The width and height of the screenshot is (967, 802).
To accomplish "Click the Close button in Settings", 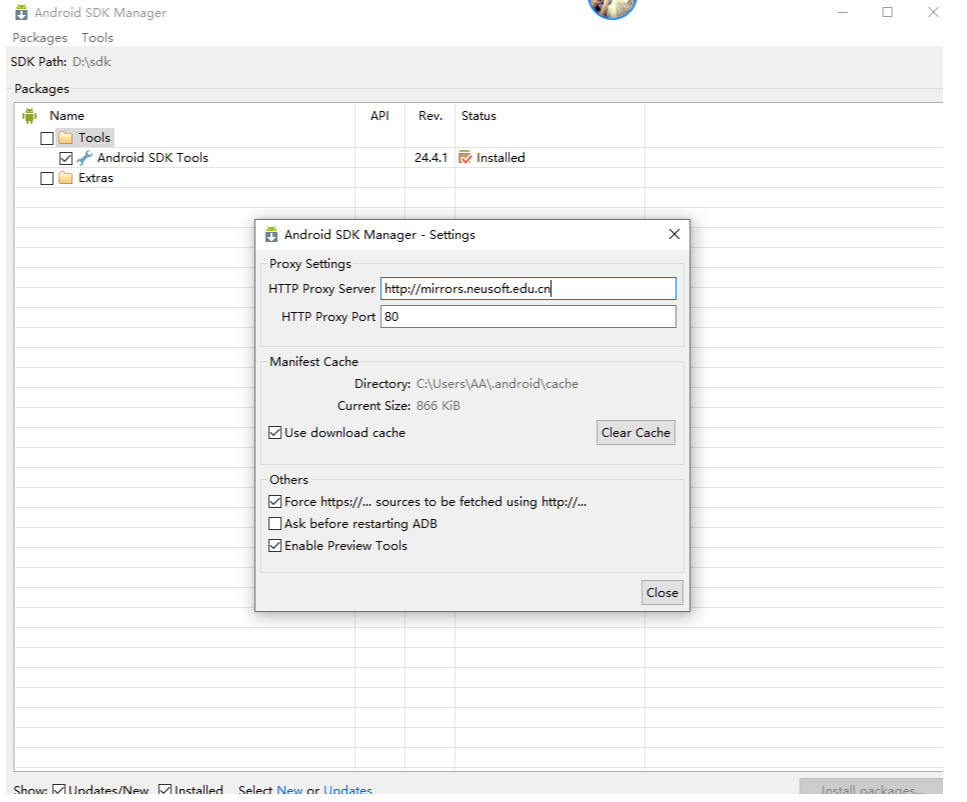I will pyautogui.click(x=662, y=592).
